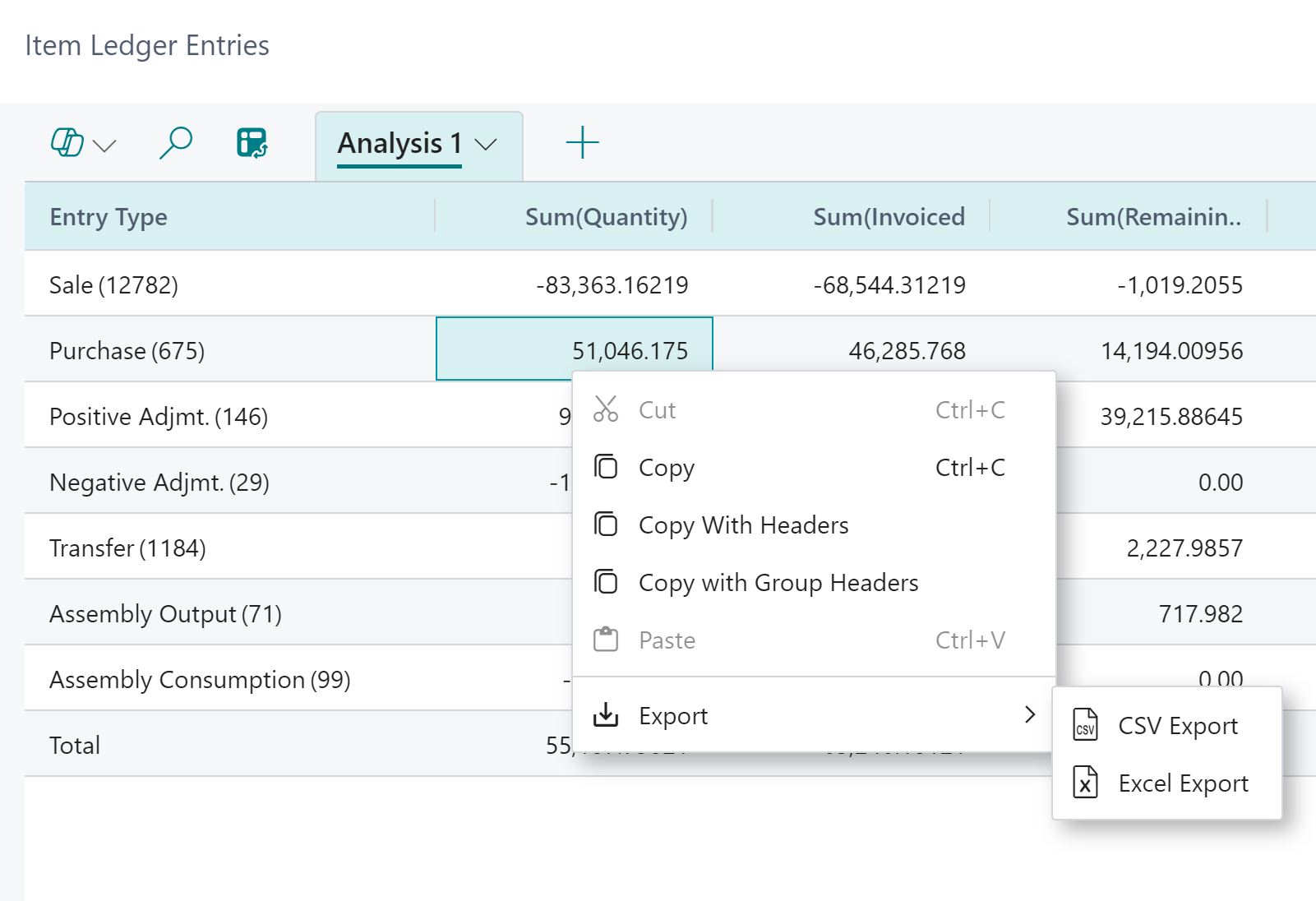
Task: Click the clipboard Paste icon
Action: 607,639
